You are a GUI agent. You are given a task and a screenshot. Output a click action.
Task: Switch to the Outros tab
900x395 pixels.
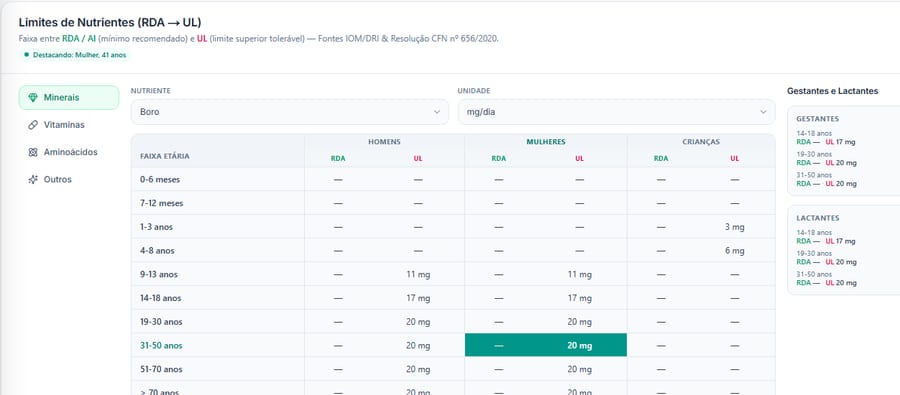pos(69,179)
